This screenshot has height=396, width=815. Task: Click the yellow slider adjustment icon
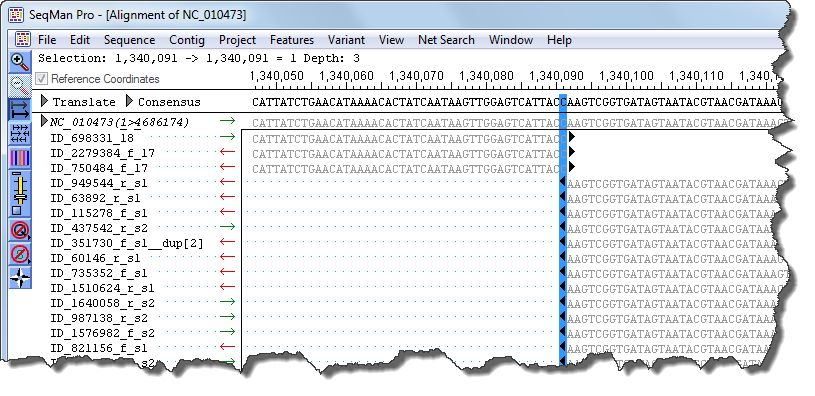20,193
